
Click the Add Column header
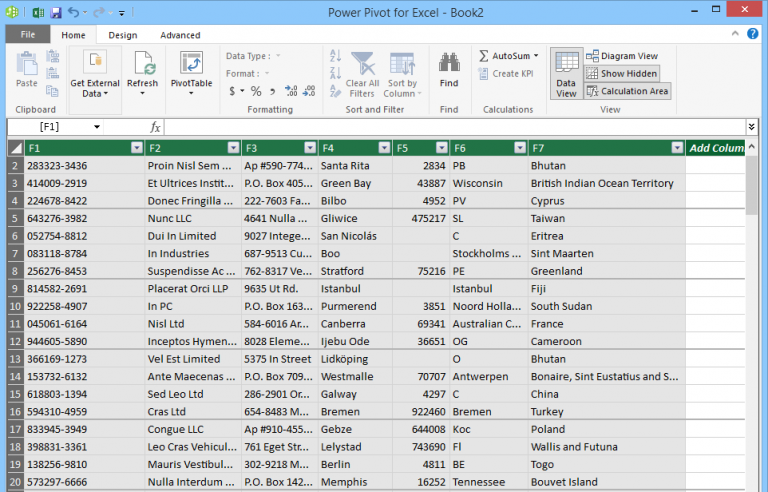click(x=716, y=148)
